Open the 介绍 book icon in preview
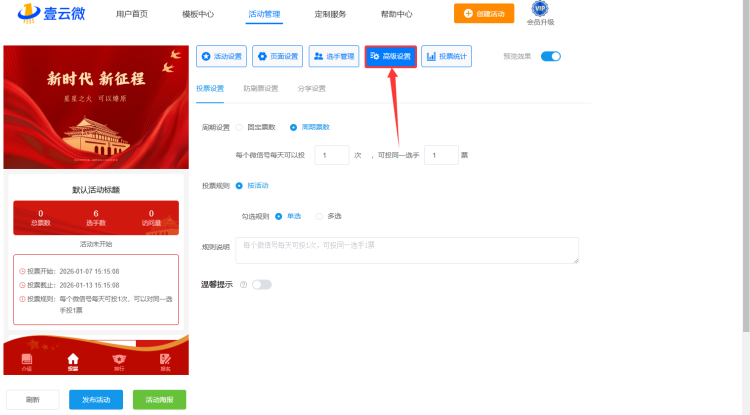This screenshot has width=750, height=415. (x=26, y=359)
